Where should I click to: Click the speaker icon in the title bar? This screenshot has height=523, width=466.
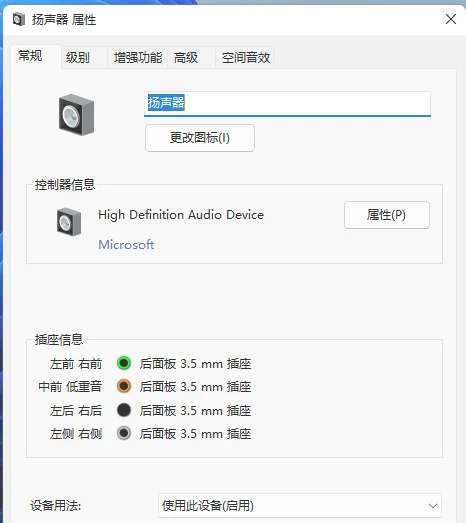pyautogui.click(x=19, y=19)
